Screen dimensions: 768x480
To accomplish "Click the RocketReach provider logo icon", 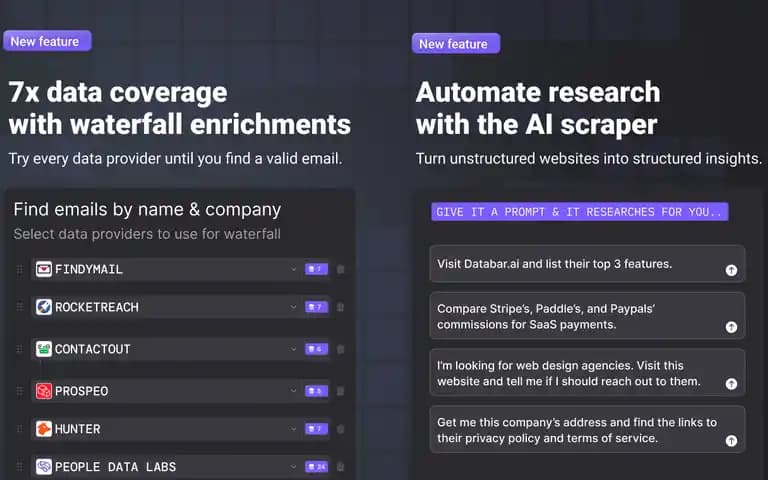I will (x=44, y=307).
